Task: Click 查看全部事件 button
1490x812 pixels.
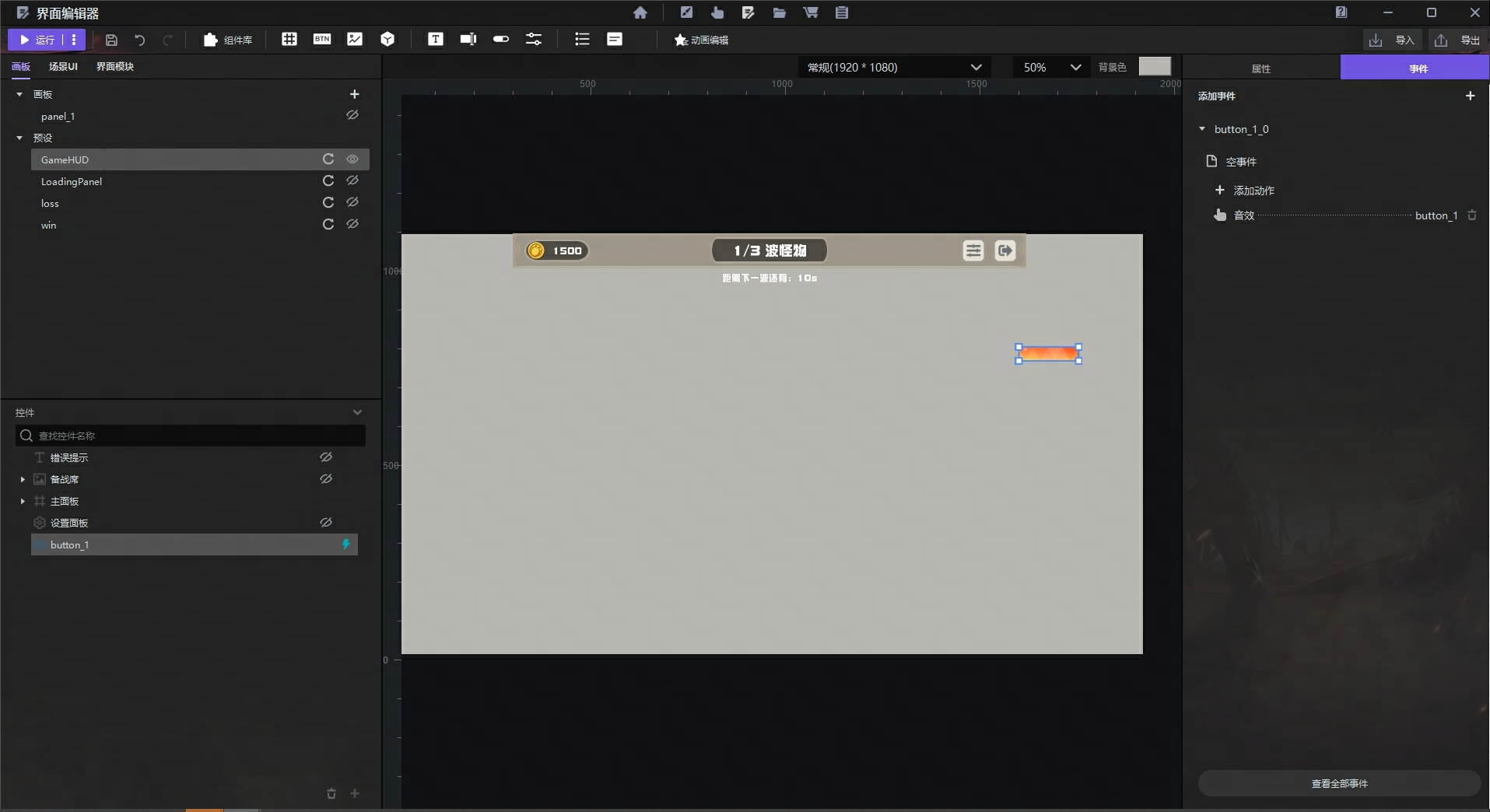Action: 1339,783
